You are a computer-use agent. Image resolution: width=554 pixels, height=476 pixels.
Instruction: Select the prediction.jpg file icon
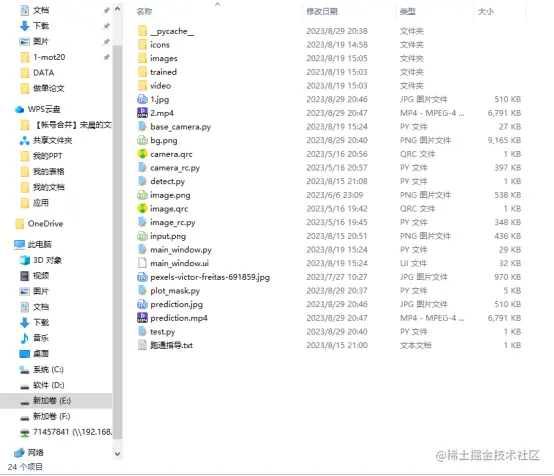[142, 304]
